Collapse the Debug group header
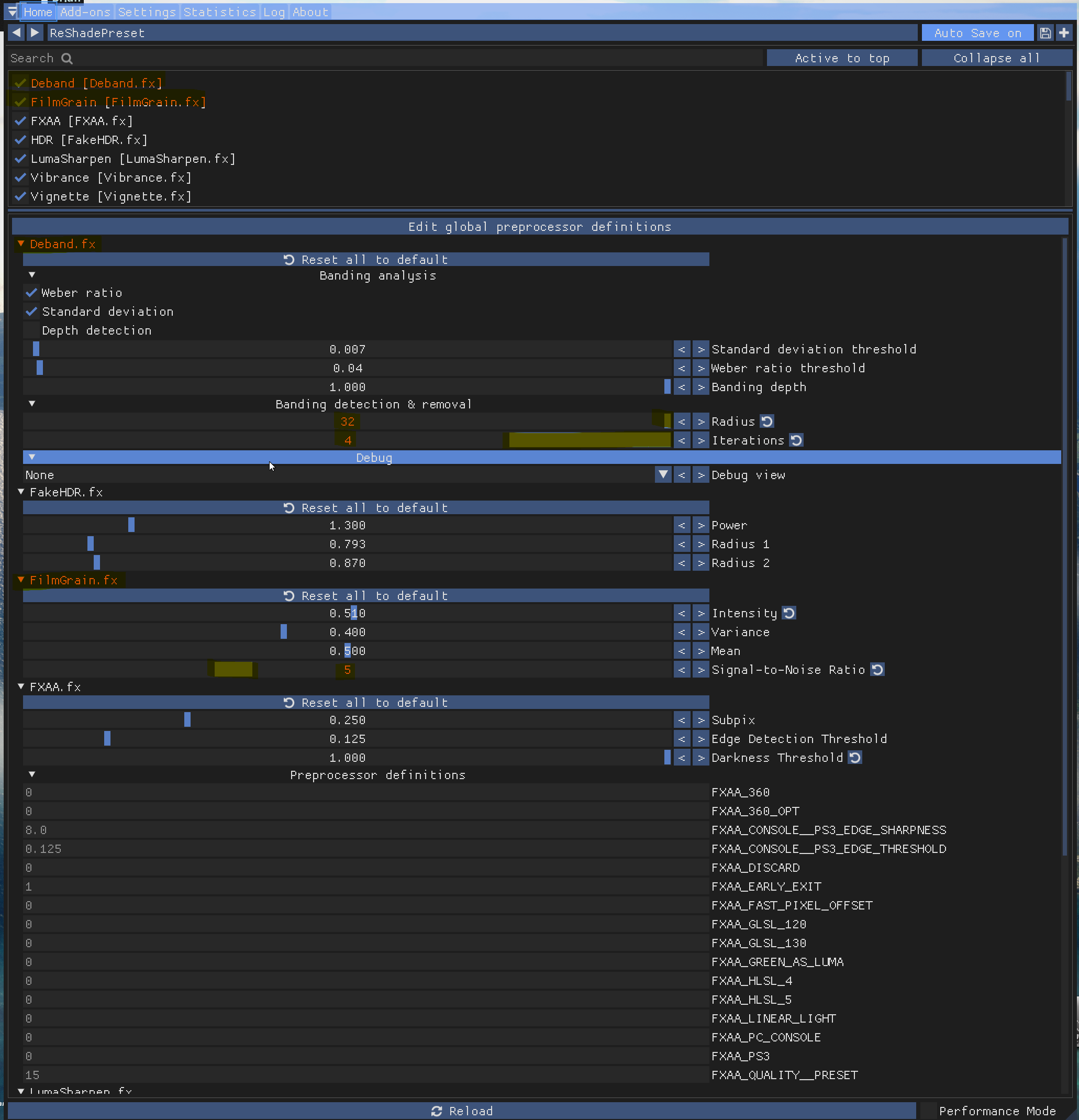 (541, 457)
